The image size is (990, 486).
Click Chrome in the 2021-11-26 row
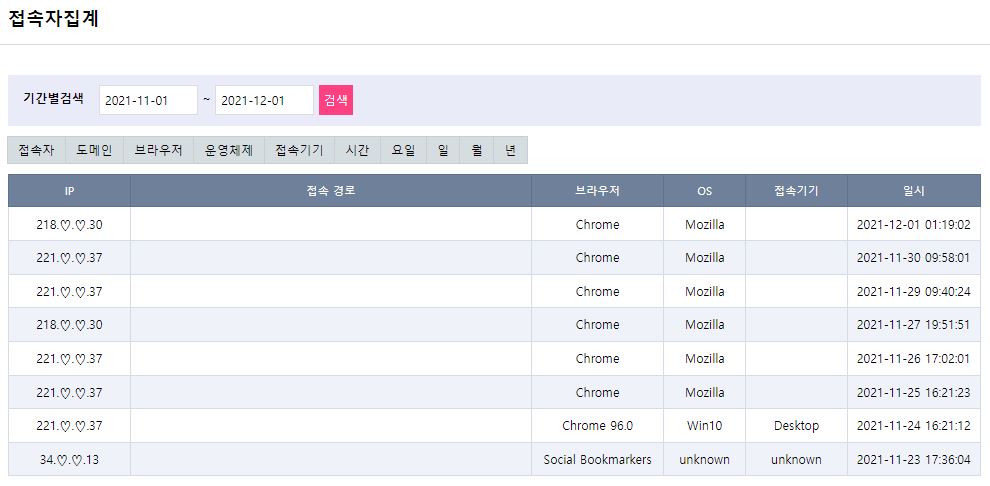click(x=597, y=359)
